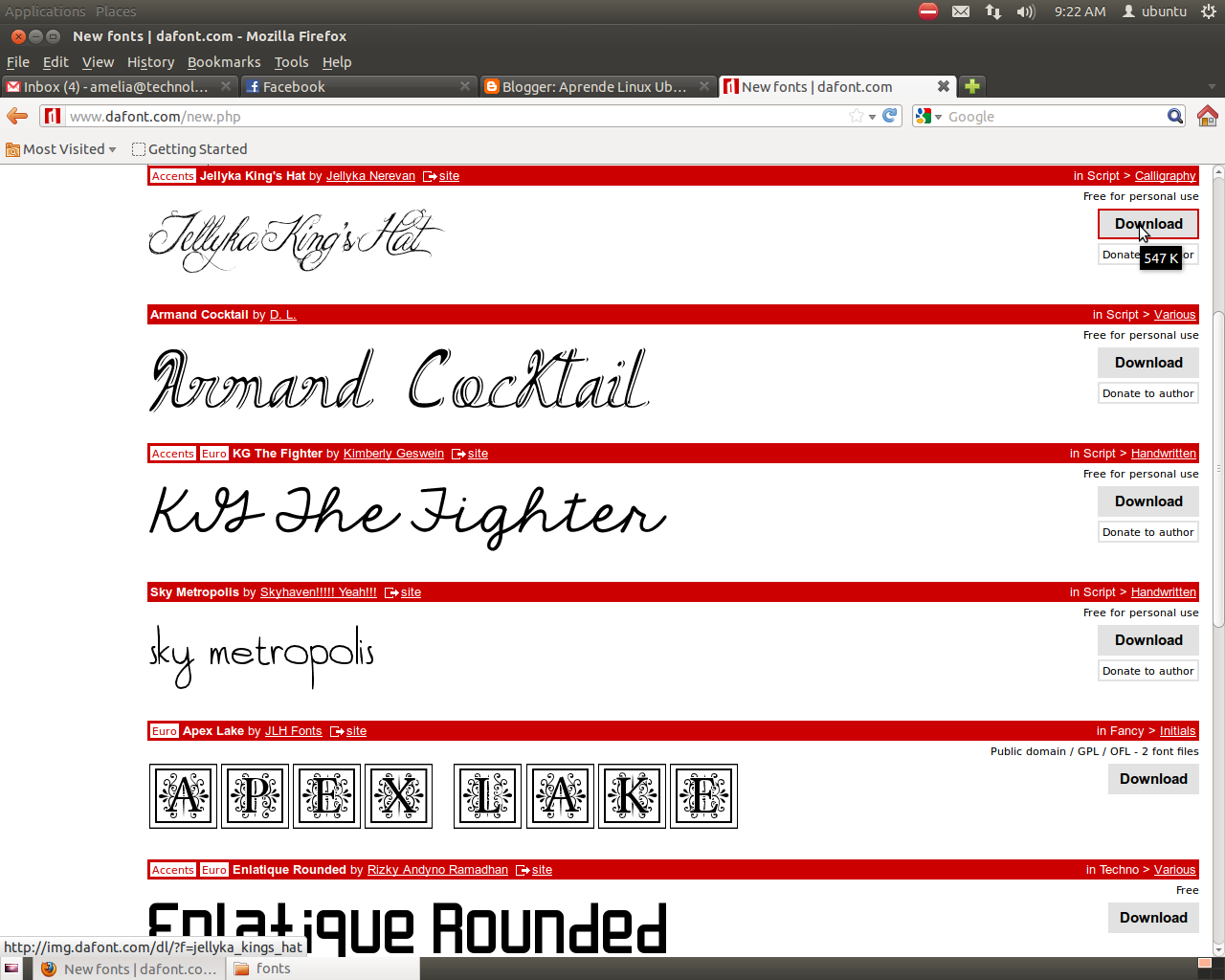This screenshot has height=980, width=1225.
Task: Open the Edit menu
Action: tap(56, 62)
